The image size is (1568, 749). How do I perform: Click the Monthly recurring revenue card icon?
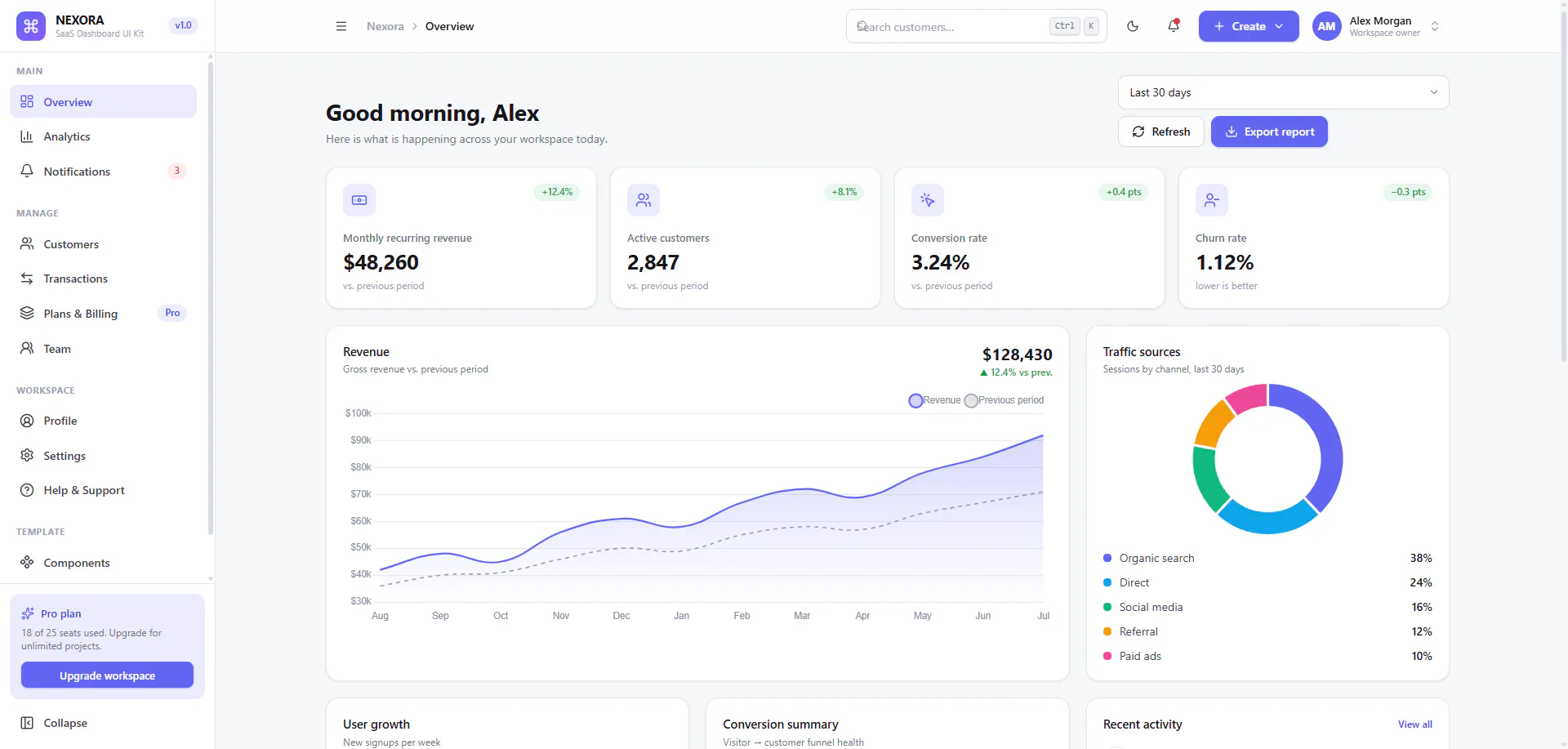pos(359,200)
